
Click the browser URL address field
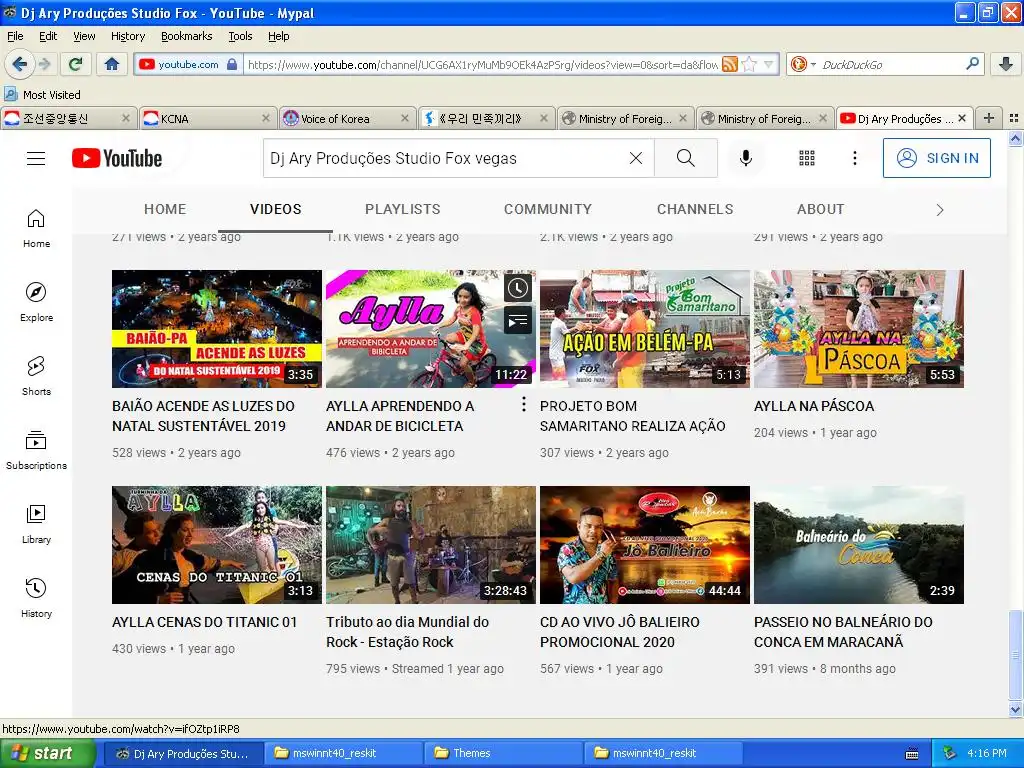[x=482, y=64]
